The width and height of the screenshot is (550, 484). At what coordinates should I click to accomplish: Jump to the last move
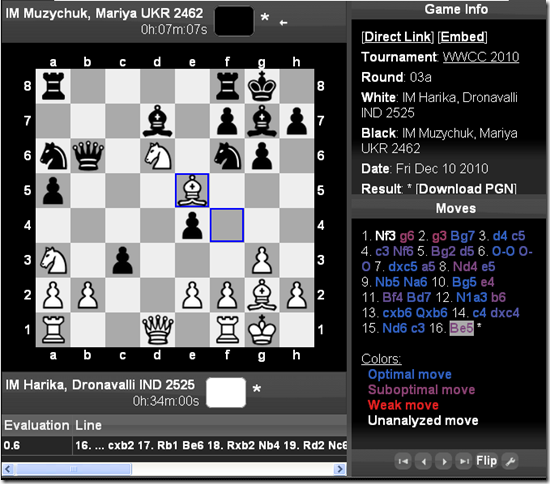464,461
